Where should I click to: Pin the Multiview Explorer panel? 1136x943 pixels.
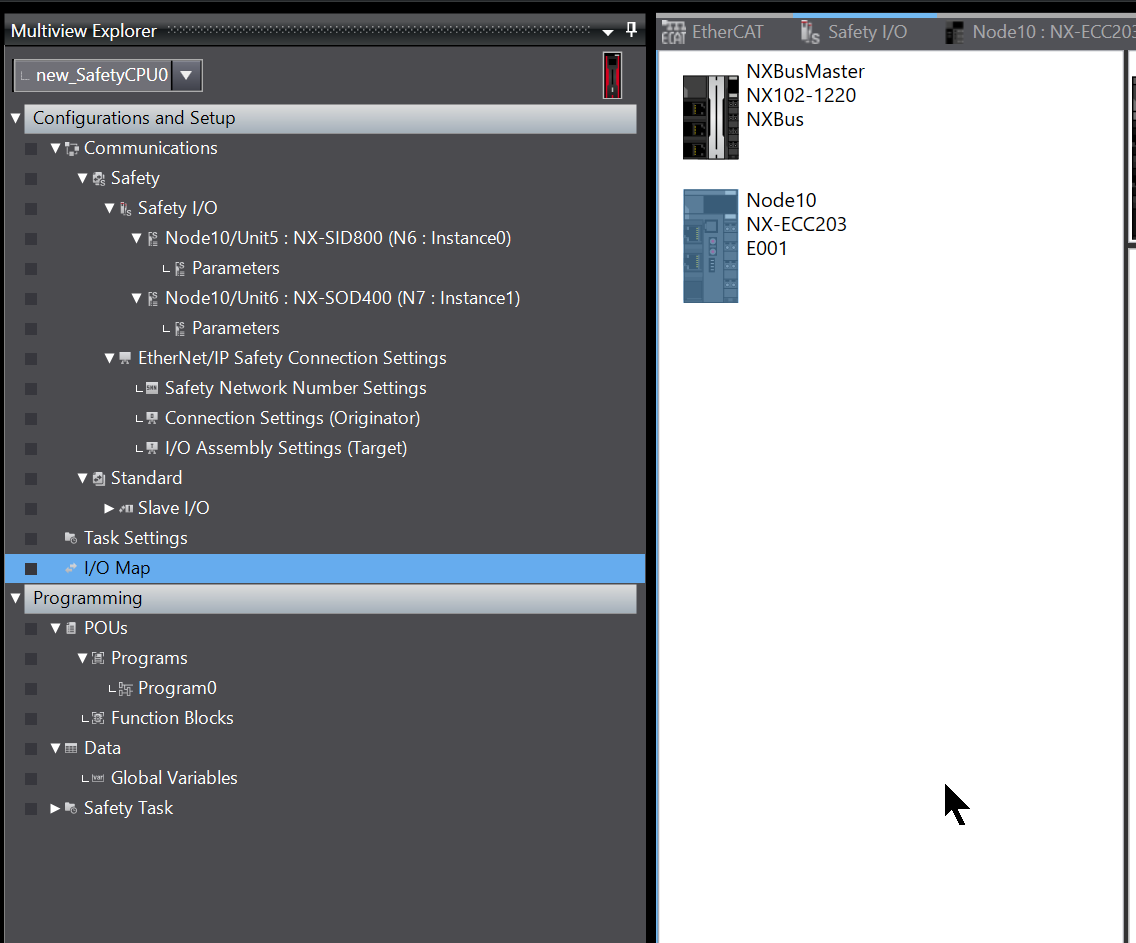[x=631, y=30]
